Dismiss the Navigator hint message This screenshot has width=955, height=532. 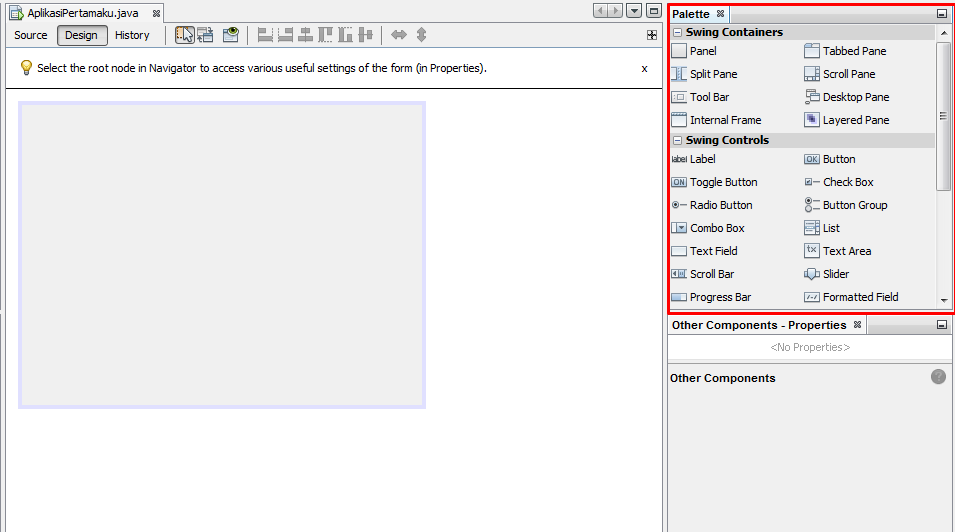[644, 69]
